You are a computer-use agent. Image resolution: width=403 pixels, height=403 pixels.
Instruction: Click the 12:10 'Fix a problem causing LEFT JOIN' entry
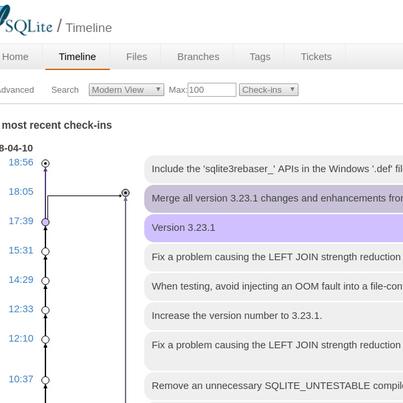(x=274, y=351)
